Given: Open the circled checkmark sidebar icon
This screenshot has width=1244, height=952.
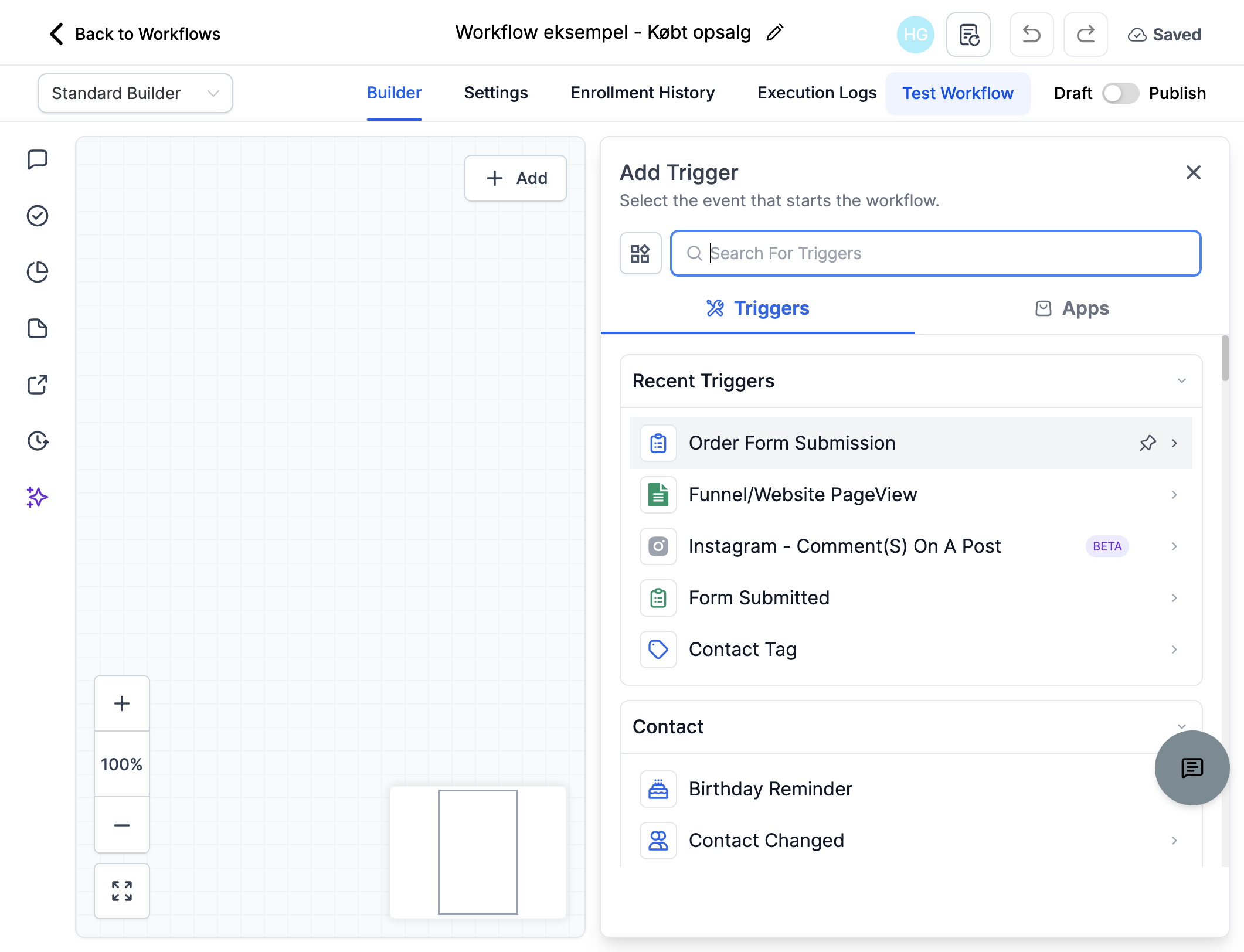Looking at the screenshot, I should pos(38,216).
